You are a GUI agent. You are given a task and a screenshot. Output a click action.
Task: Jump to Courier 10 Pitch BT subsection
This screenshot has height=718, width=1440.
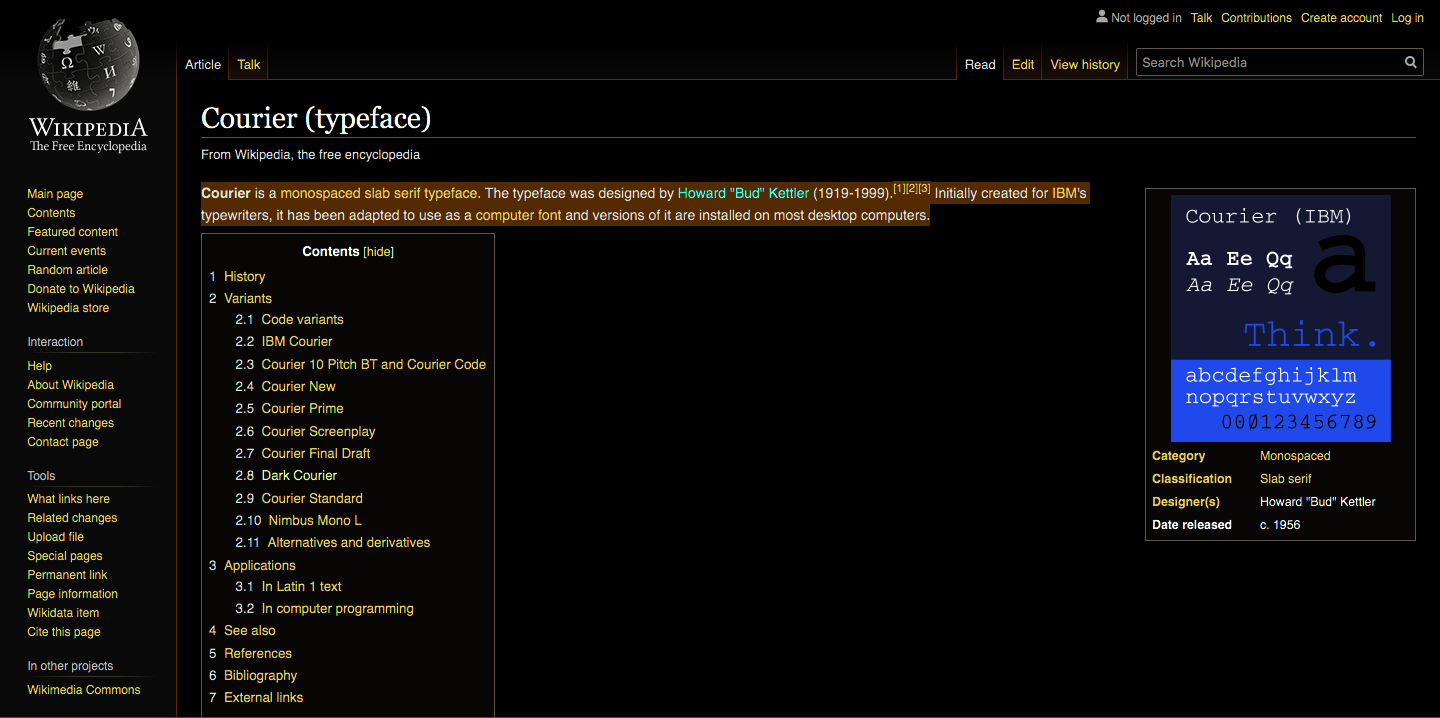point(374,364)
